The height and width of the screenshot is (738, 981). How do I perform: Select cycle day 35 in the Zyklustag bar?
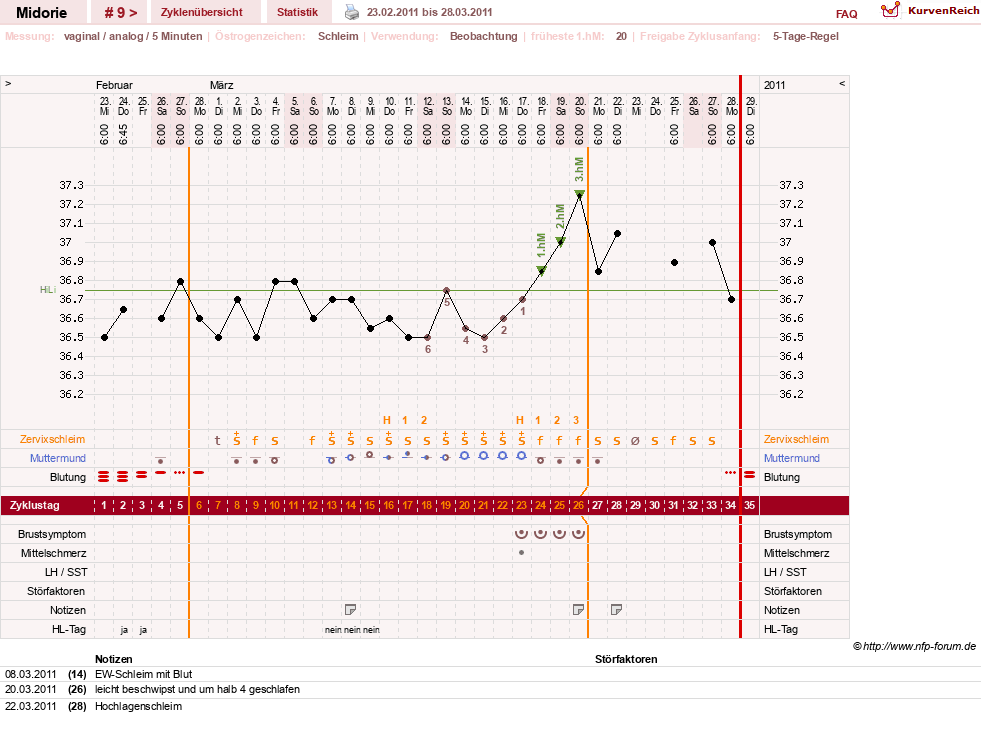[x=750, y=505]
